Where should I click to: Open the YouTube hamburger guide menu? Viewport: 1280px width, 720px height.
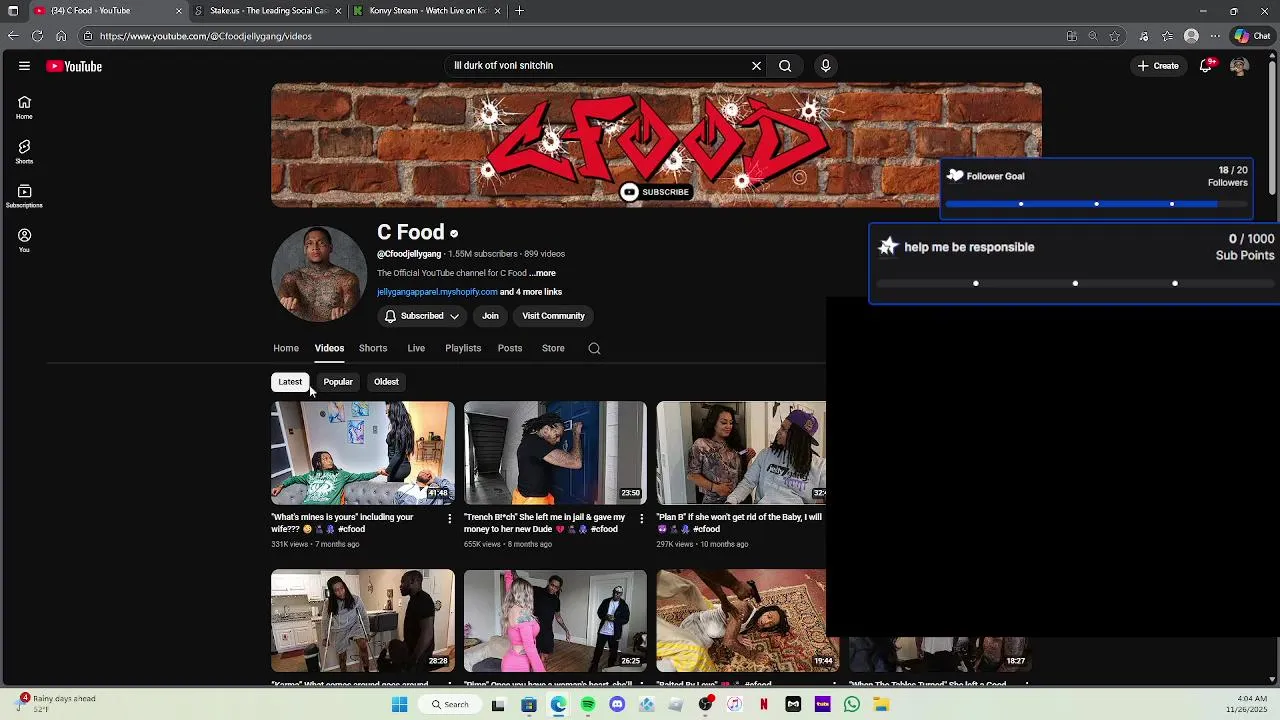point(24,66)
